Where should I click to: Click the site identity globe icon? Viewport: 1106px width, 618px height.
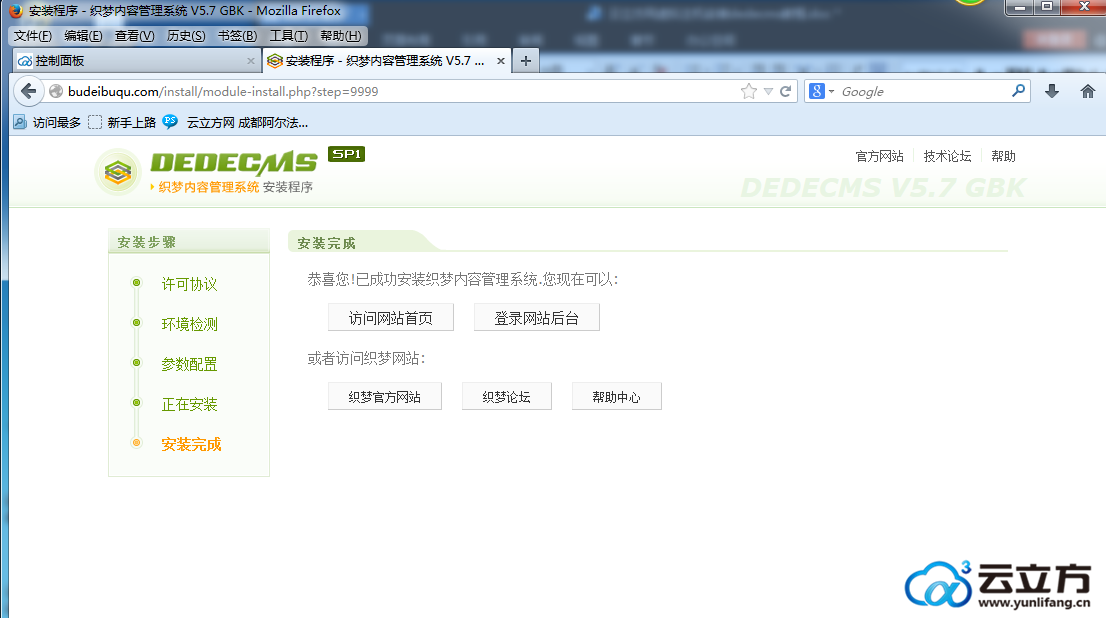tap(56, 91)
